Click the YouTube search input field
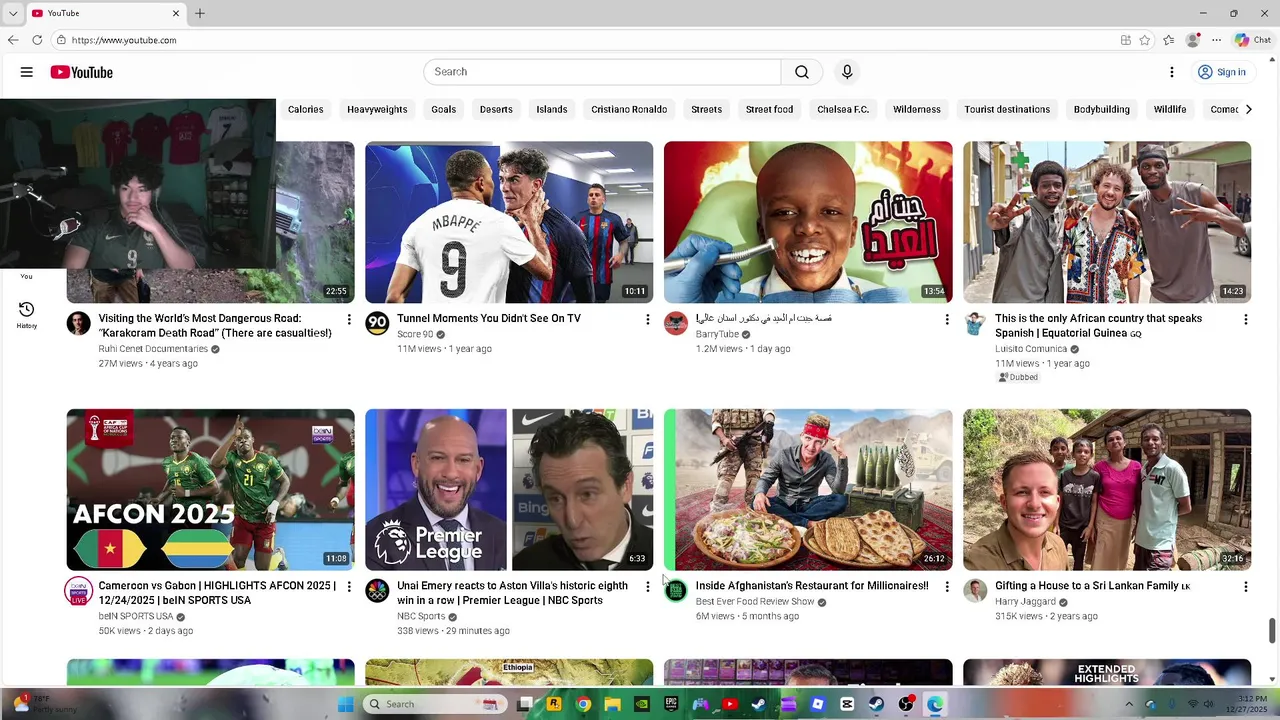Viewport: 1280px width, 720px height. tap(602, 72)
